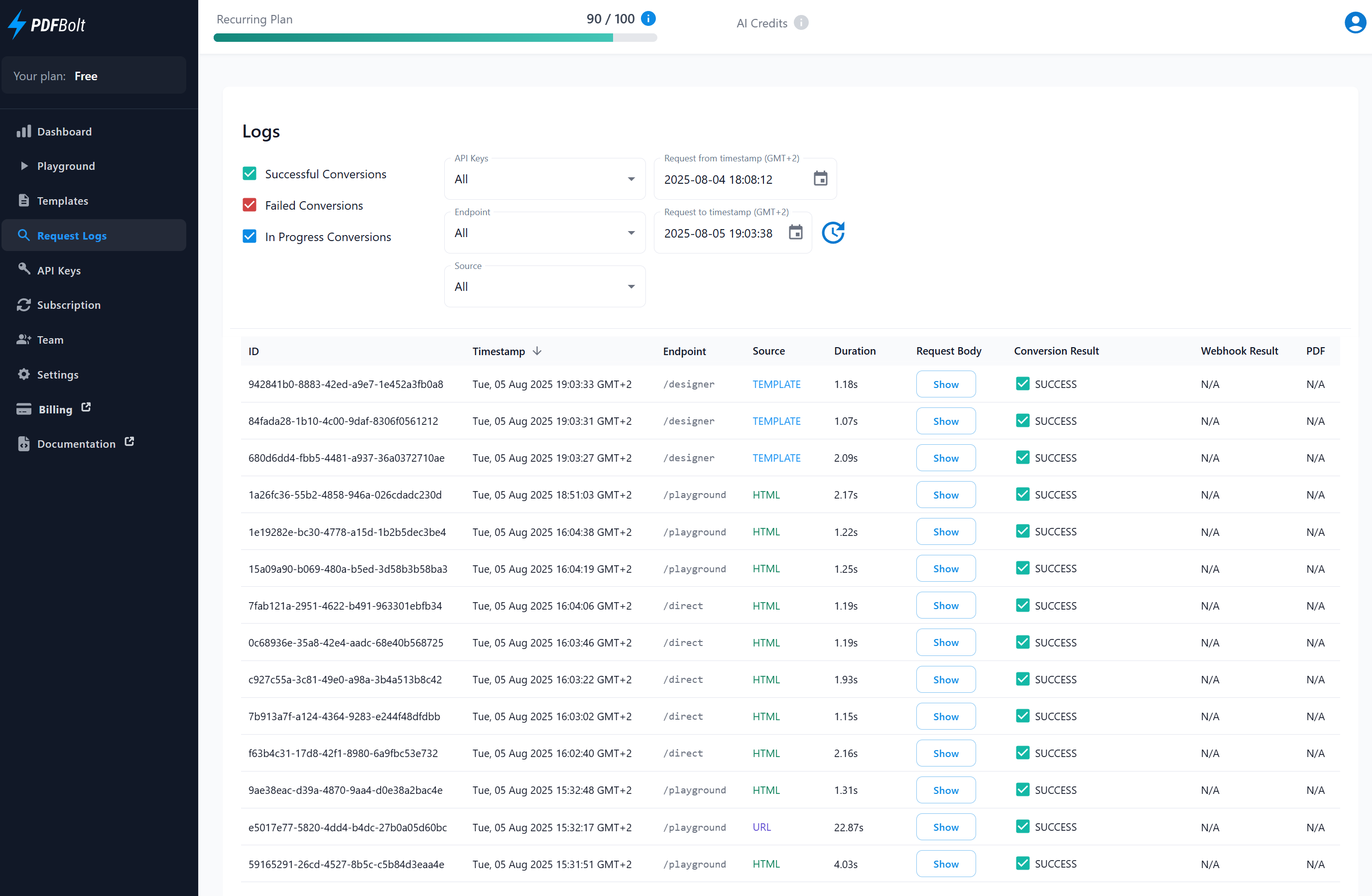Screen dimensions: 1372x896
Task: Click the Timestamp sort arrow
Action: (537, 351)
